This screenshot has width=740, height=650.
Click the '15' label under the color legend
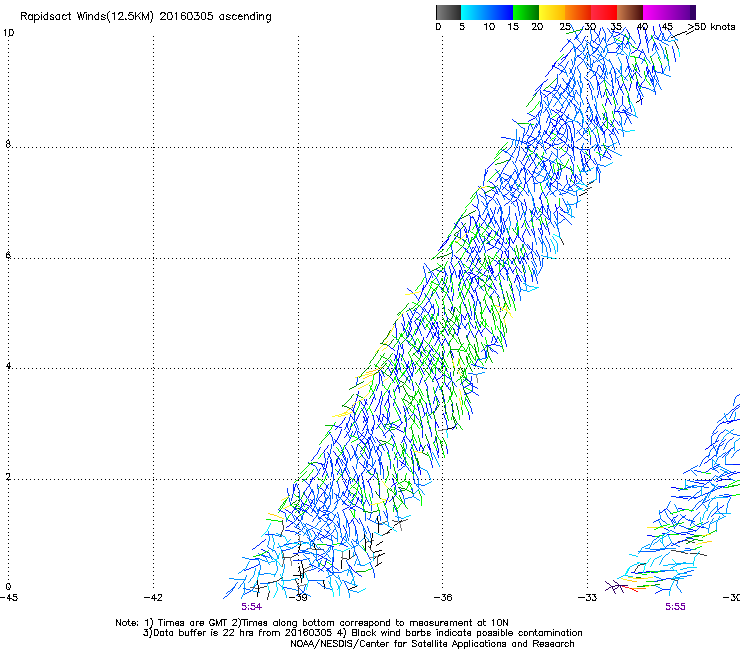coord(513,27)
